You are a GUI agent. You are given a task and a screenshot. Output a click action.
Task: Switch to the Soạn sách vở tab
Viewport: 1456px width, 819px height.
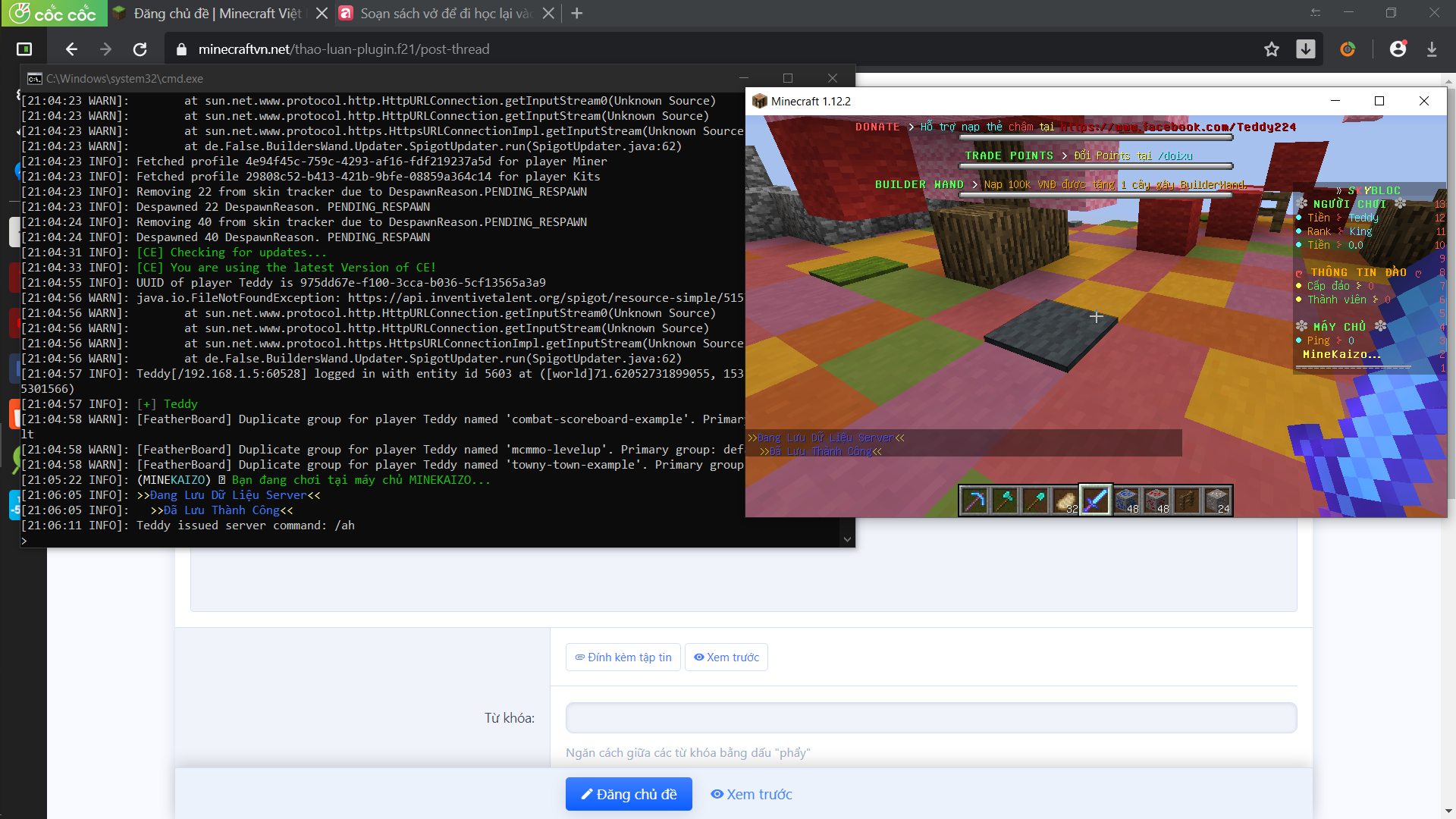coord(446,14)
